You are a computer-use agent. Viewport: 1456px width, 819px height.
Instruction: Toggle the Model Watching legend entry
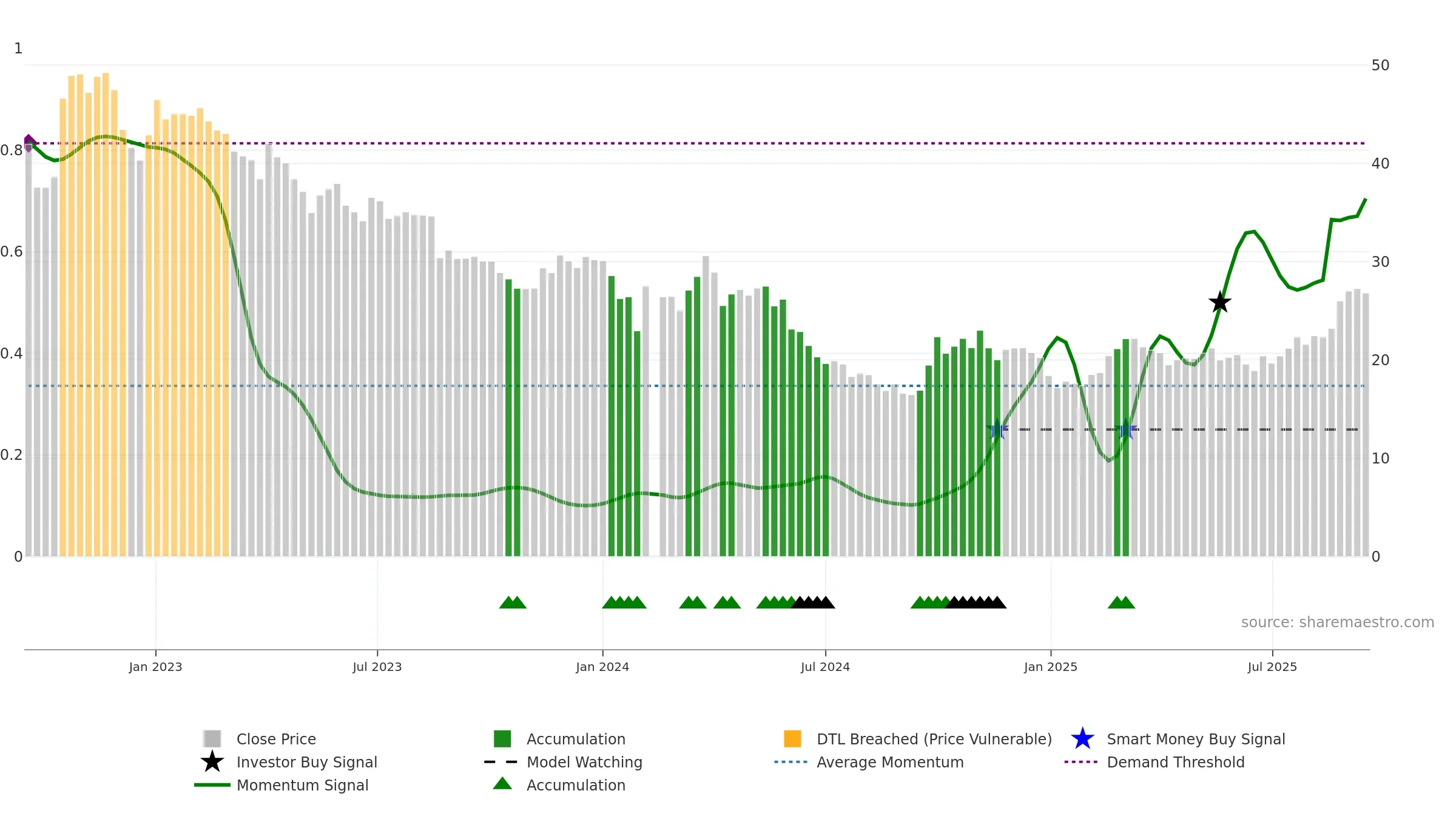tap(563, 762)
